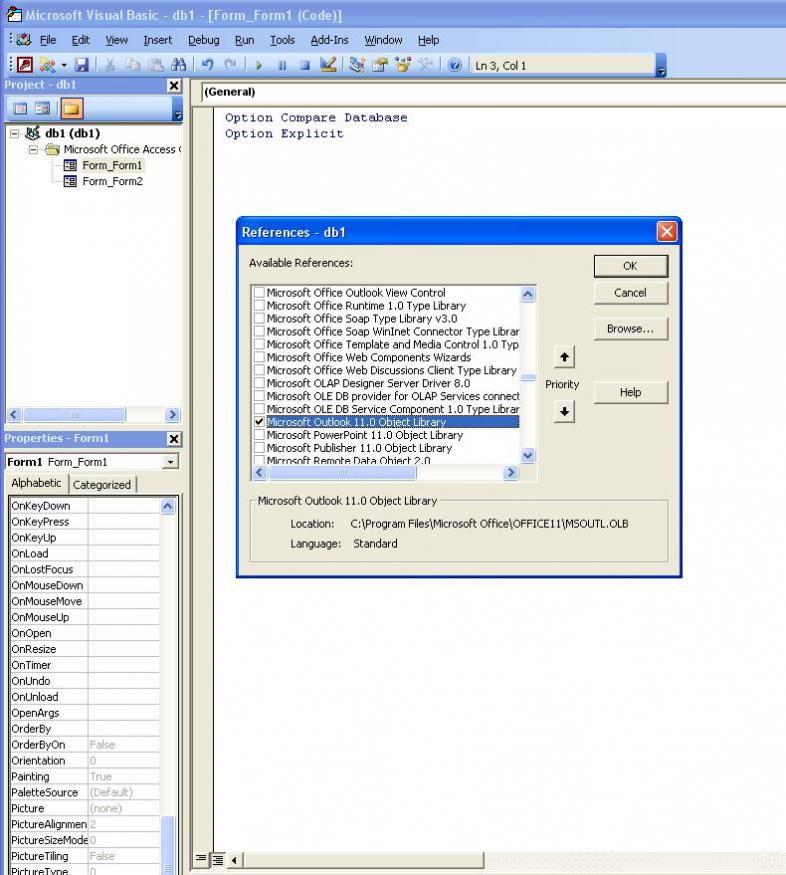Viewport: 786px width, 875px height.
Task: Open the Insert Module dropdown arrow
Action: [64, 65]
